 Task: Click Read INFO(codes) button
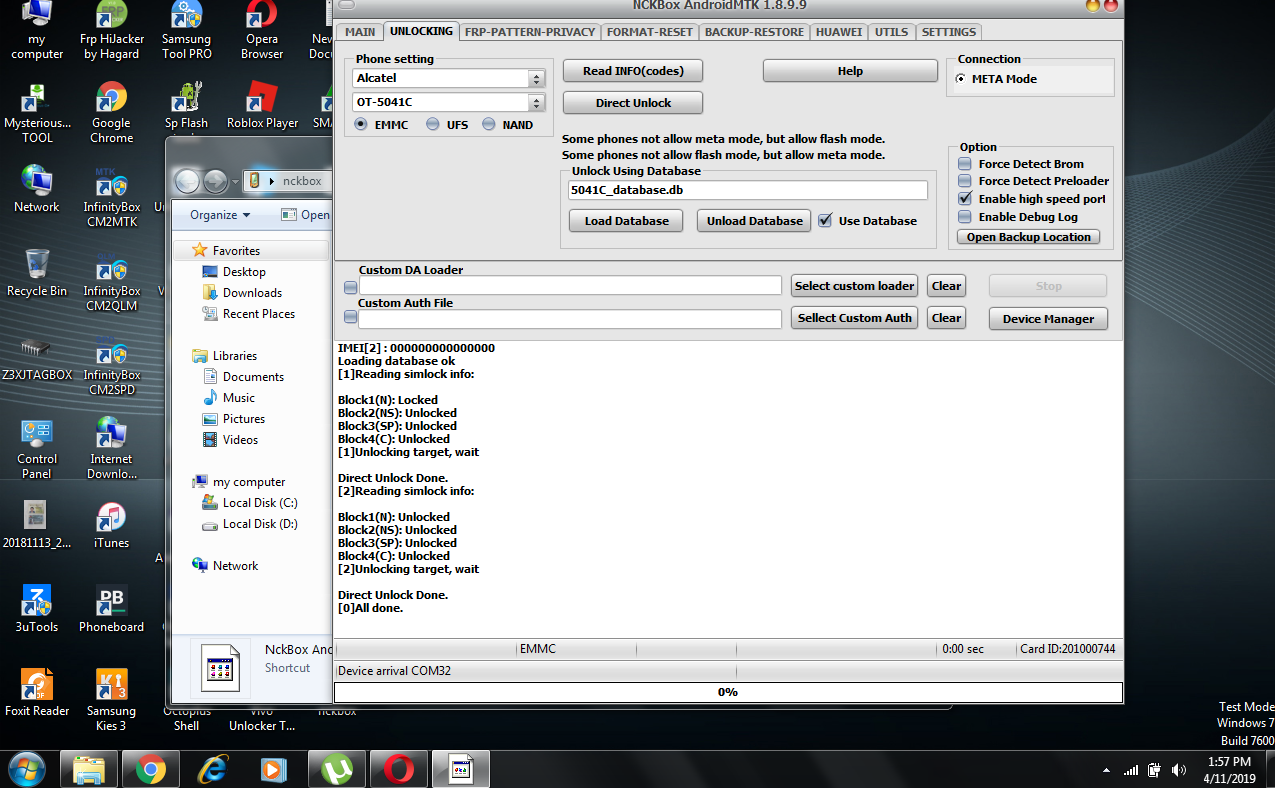[633, 71]
